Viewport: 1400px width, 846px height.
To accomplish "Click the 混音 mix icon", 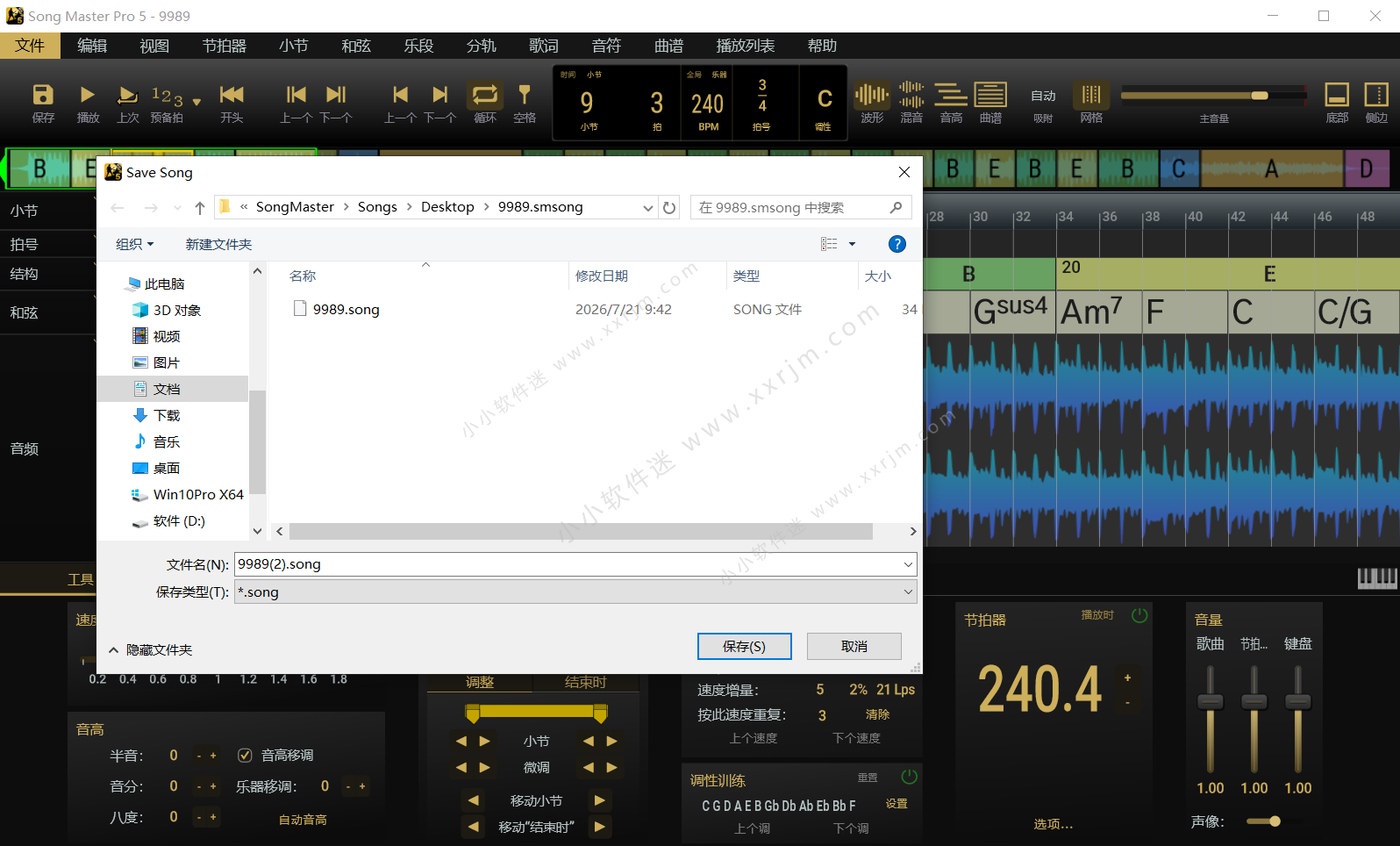I will coord(911,95).
